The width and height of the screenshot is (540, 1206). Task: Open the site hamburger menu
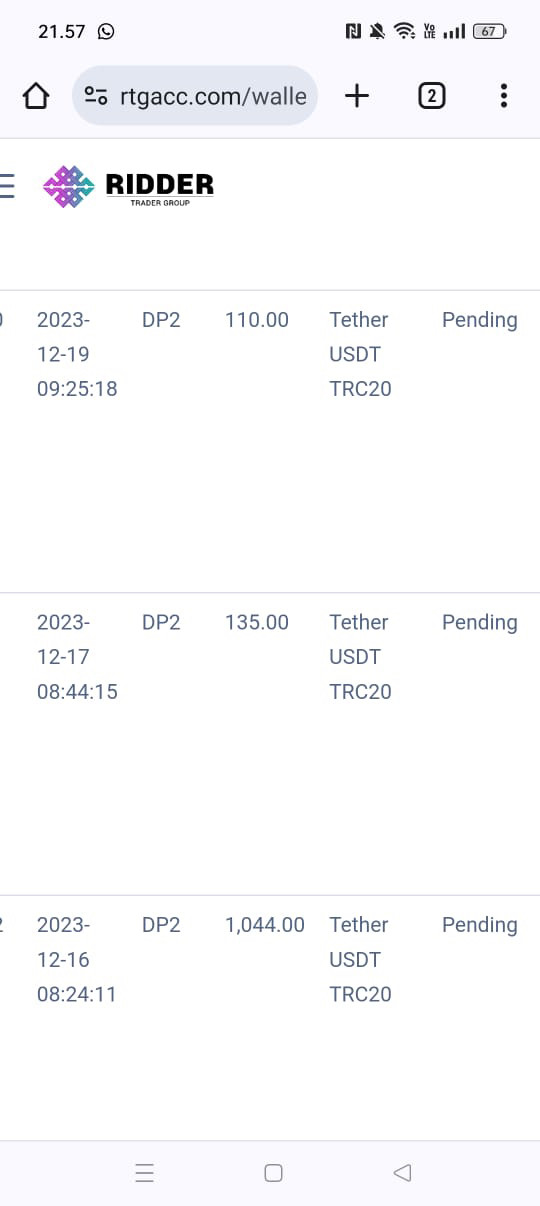pos(7,186)
